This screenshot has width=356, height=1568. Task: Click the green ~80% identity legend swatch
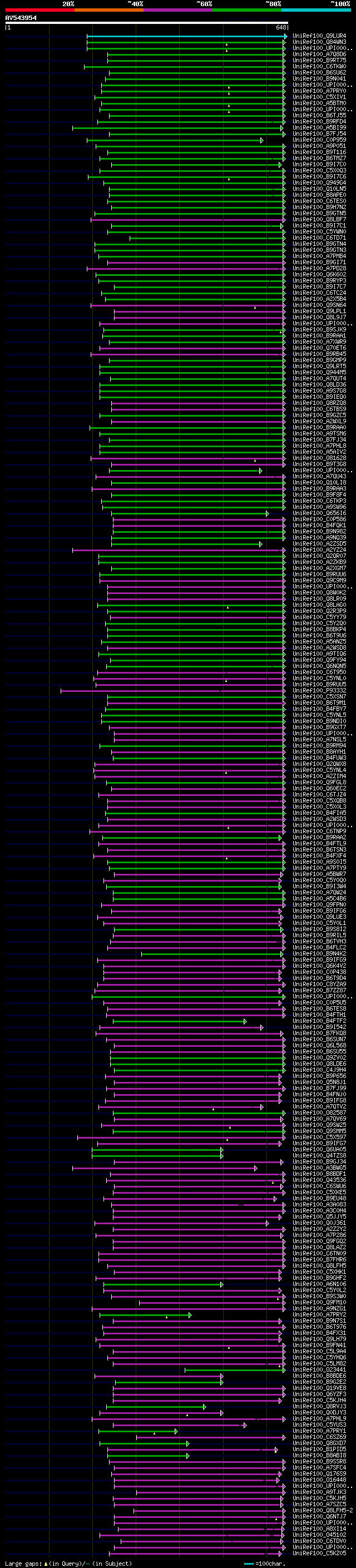(x=248, y=10)
